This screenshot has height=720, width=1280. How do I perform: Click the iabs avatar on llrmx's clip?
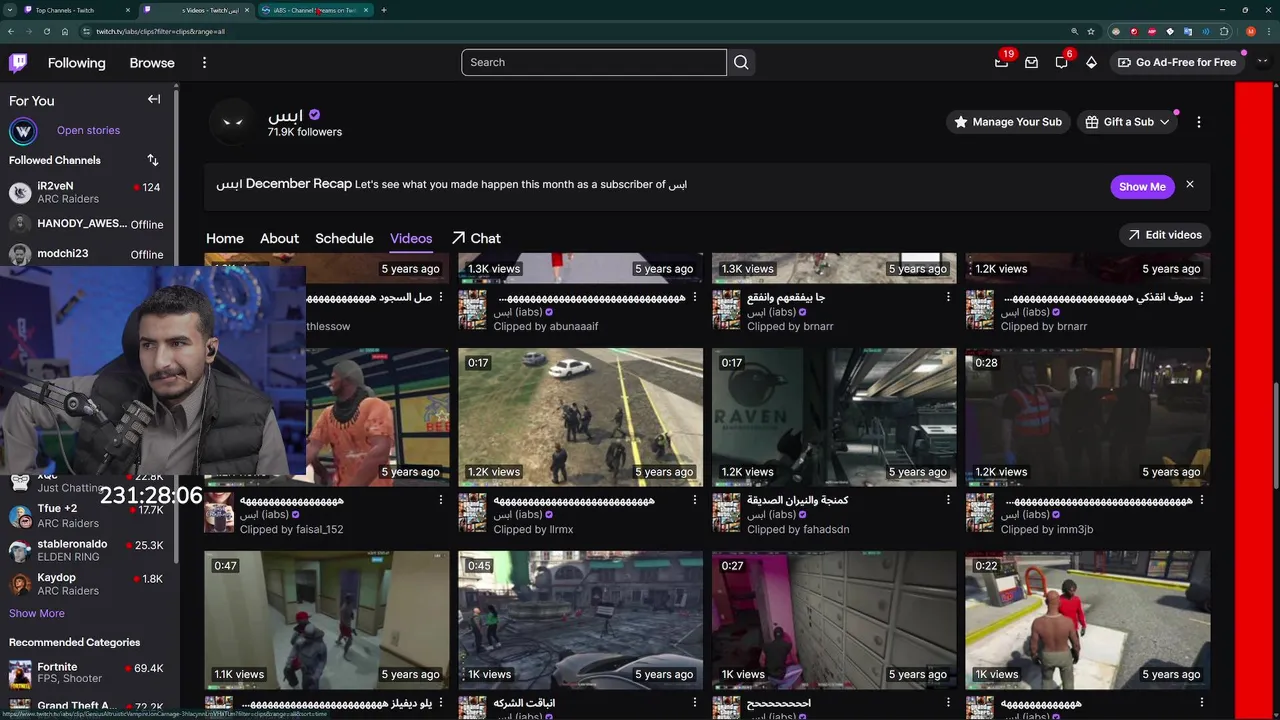pos(472,513)
